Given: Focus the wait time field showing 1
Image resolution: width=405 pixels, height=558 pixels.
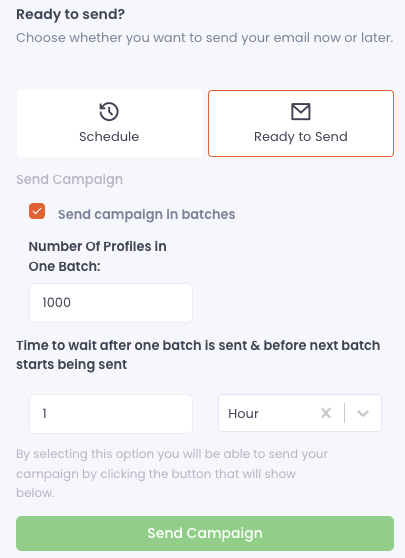Looking at the screenshot, I should (111, 414).
